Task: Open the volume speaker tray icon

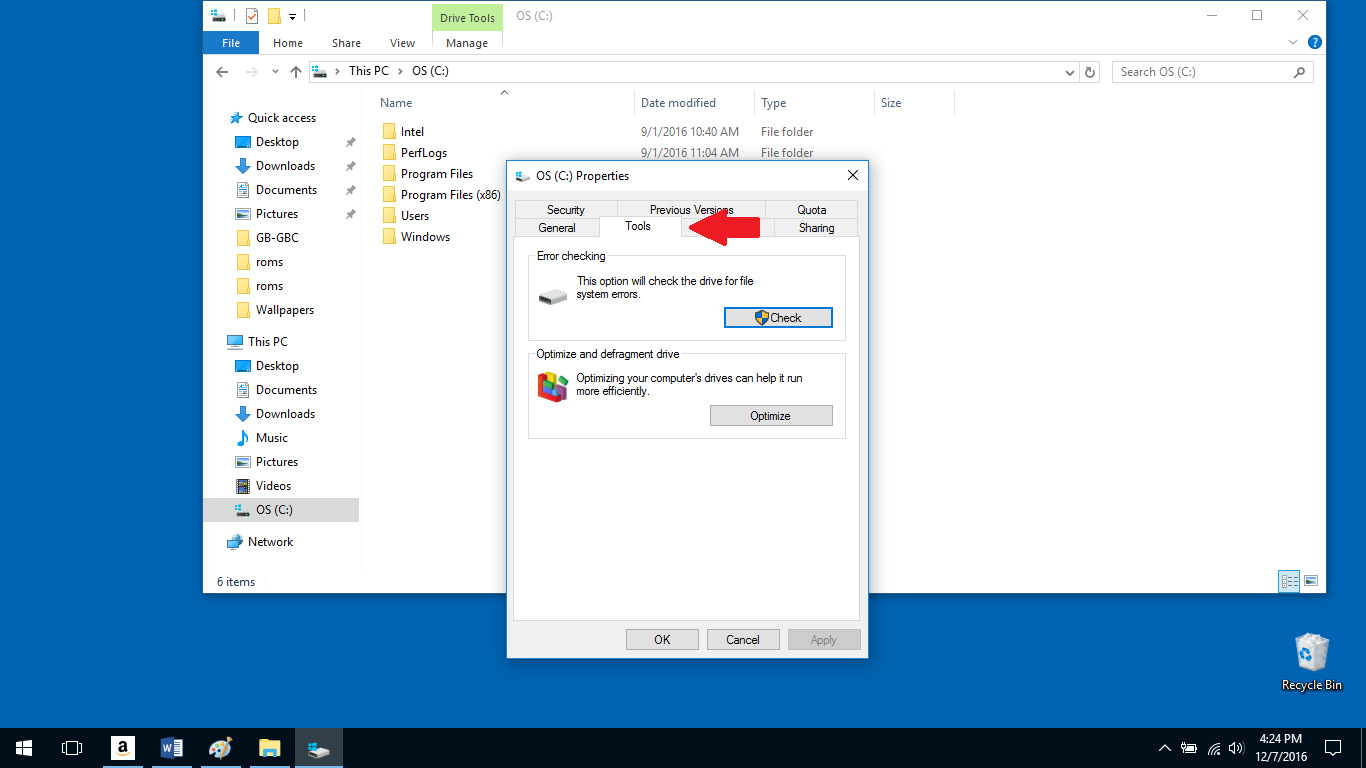Action: pyautogui.click(x=1237, y=748)
